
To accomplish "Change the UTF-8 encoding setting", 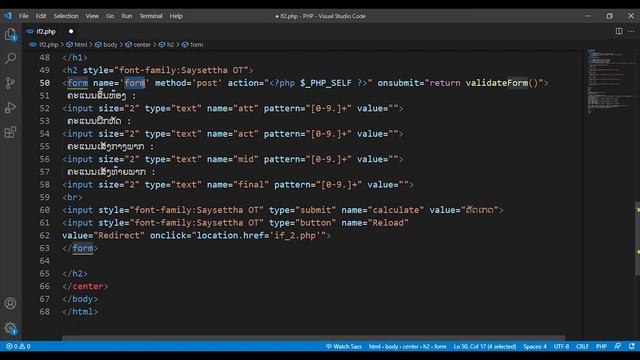I will coord(561,347).
